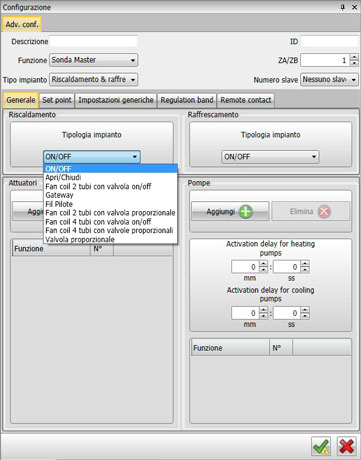Click Aggiungi with green plus in Pompe
This screenshot has width=361, height=460.
230,211
